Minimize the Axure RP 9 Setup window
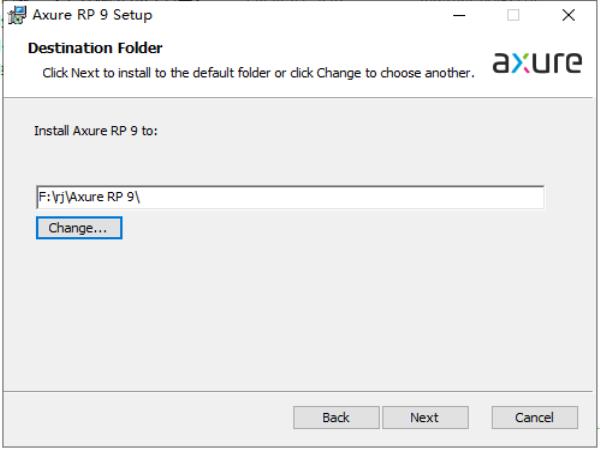 [459, 15]
